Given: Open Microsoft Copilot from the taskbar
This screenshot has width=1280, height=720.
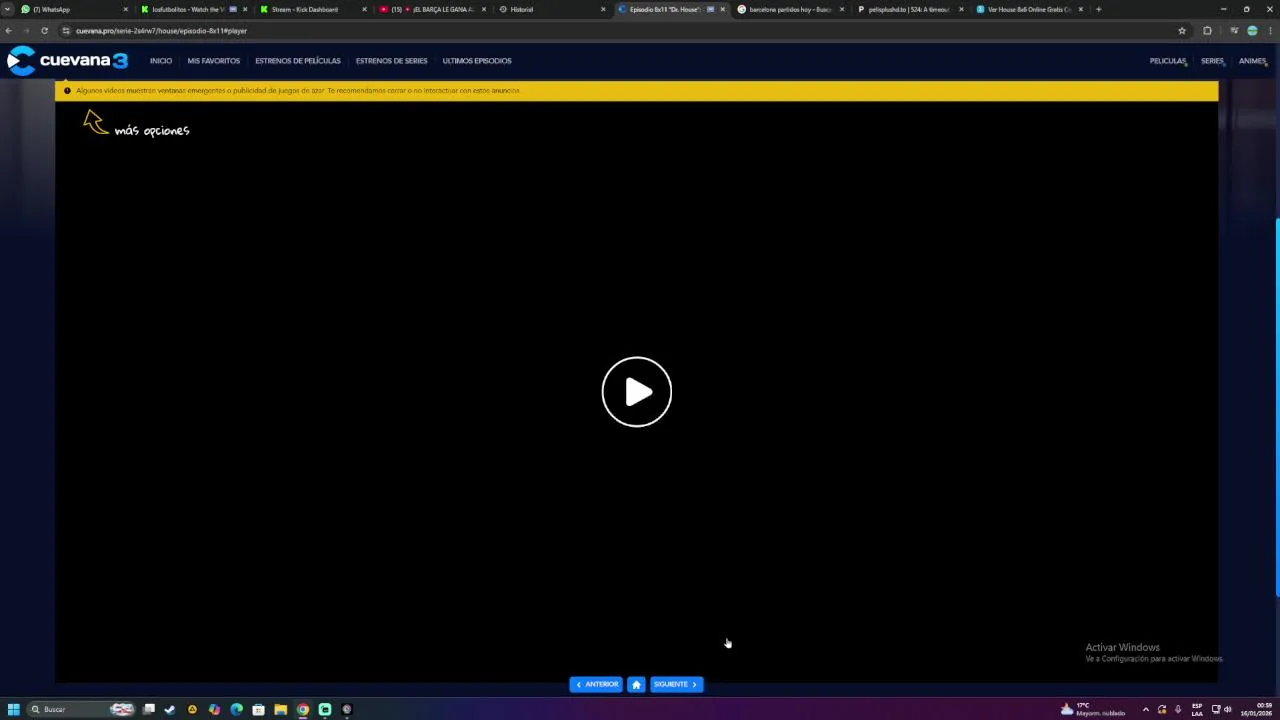Looking at the screenshot, I should [x=214, y=709].
